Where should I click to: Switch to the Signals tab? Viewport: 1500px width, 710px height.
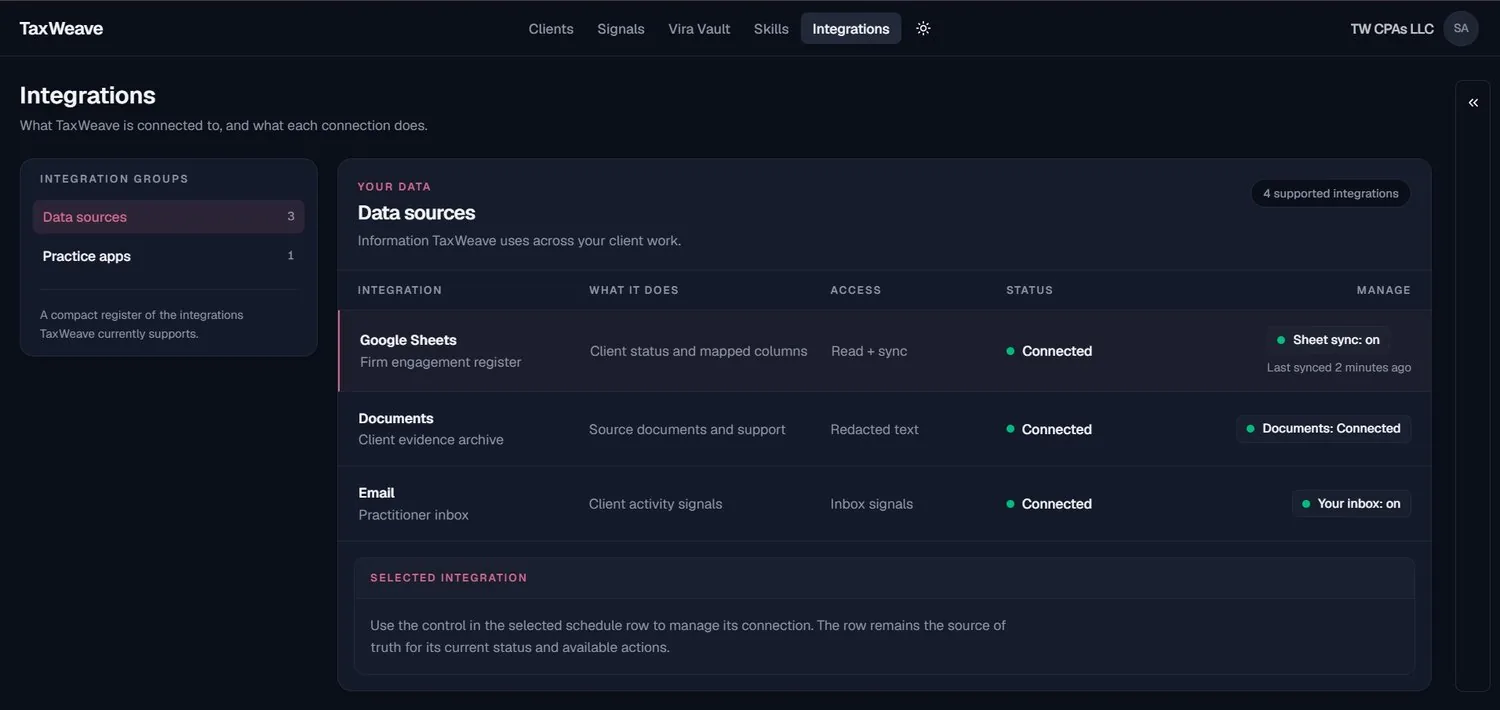(621, 29)
